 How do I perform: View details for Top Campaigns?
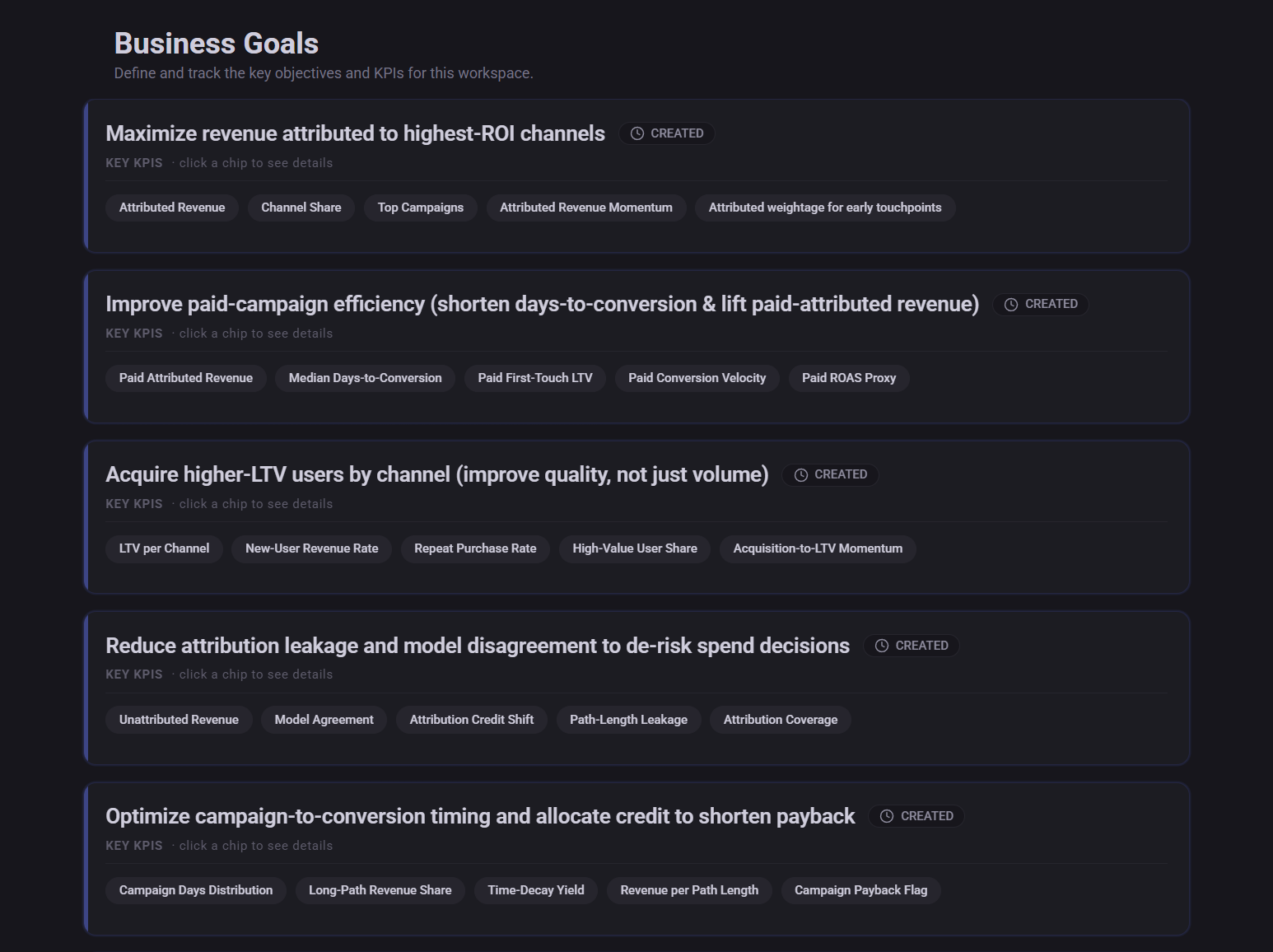point(420,208)
